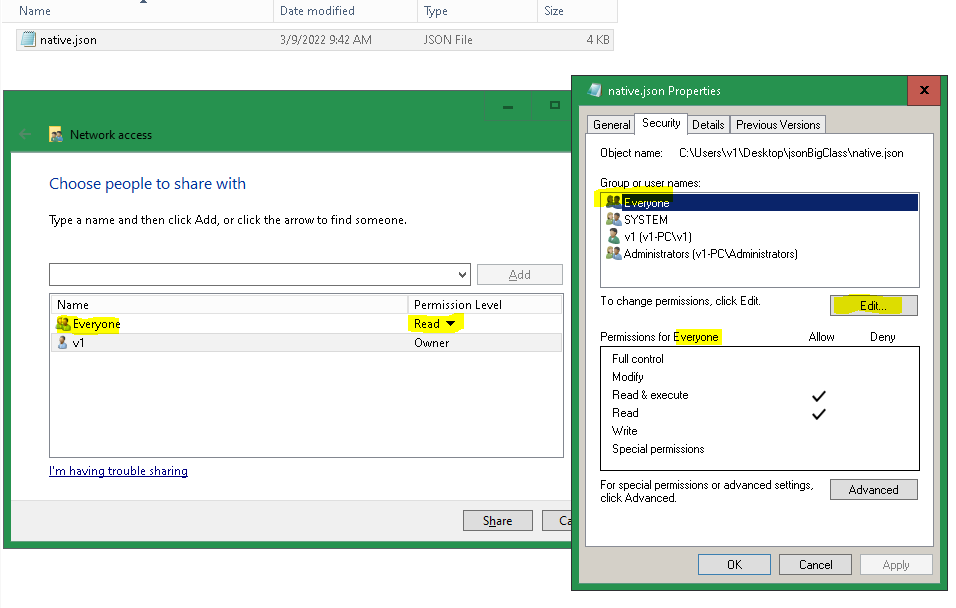Click the Administrators group icon
This screenshot has width=956, height=608.
[x=614, y=253]
